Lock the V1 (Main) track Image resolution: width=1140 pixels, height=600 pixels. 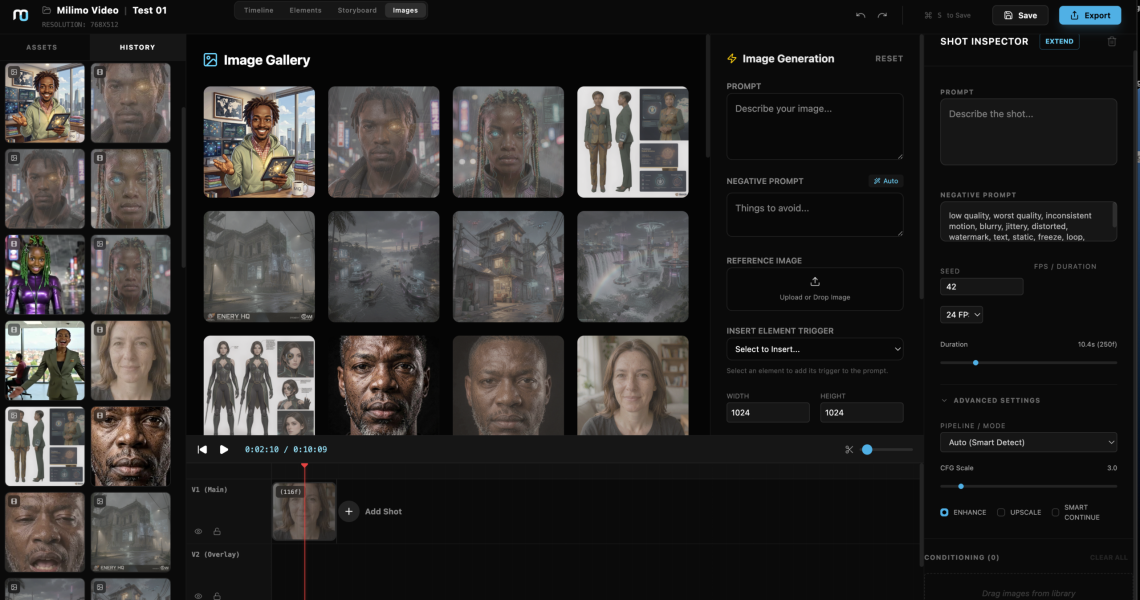click(x=217, y=532)
